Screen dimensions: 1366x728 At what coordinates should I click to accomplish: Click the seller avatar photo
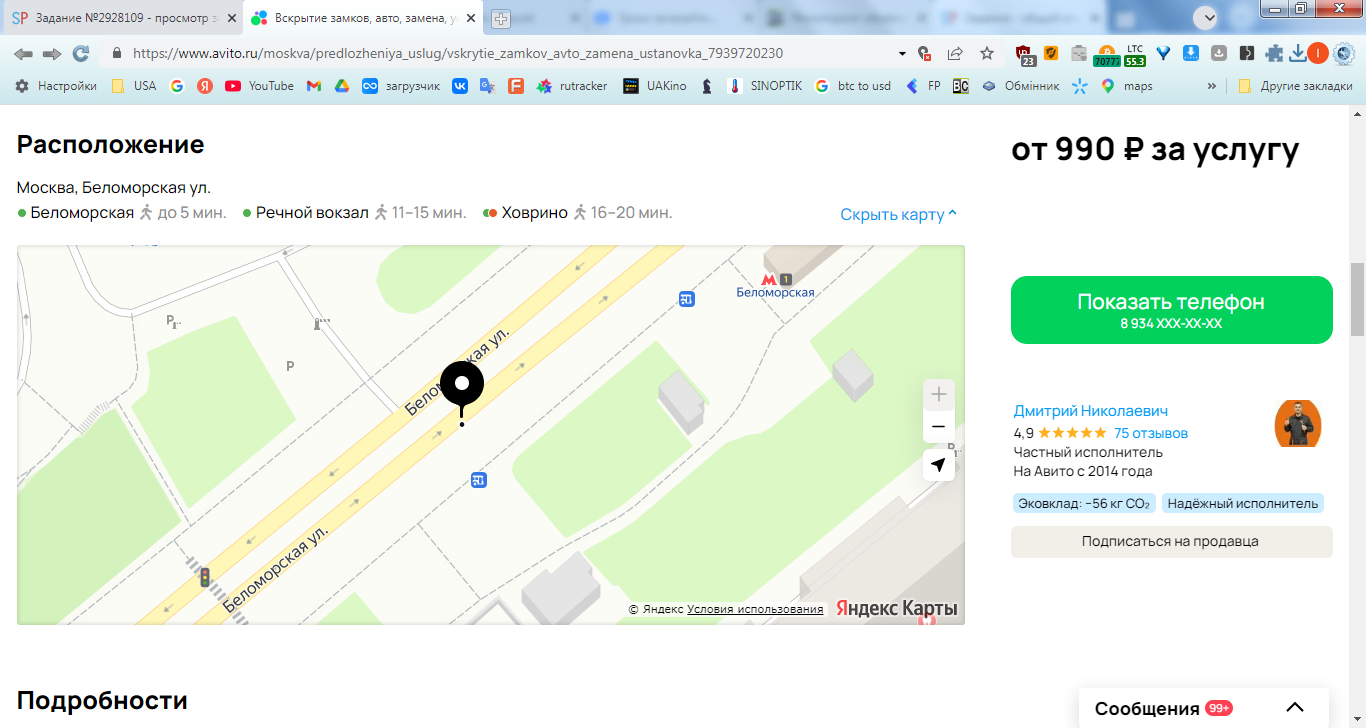[x=1298, y=424]
